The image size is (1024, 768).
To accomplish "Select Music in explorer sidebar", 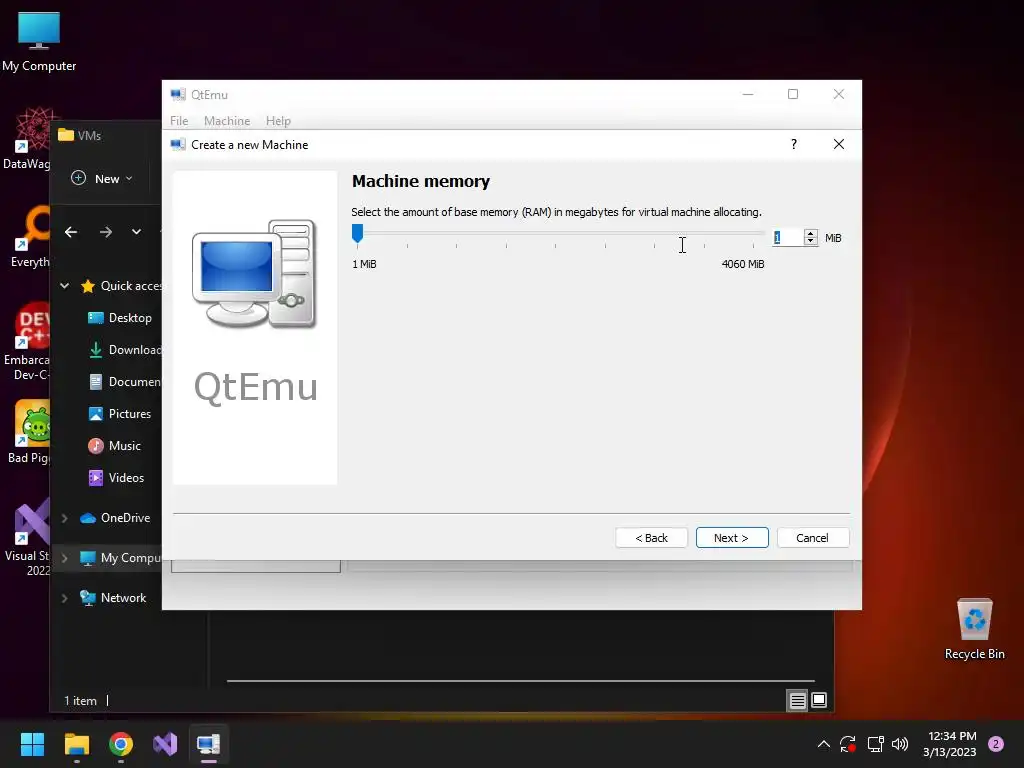I will pos(114,446).
